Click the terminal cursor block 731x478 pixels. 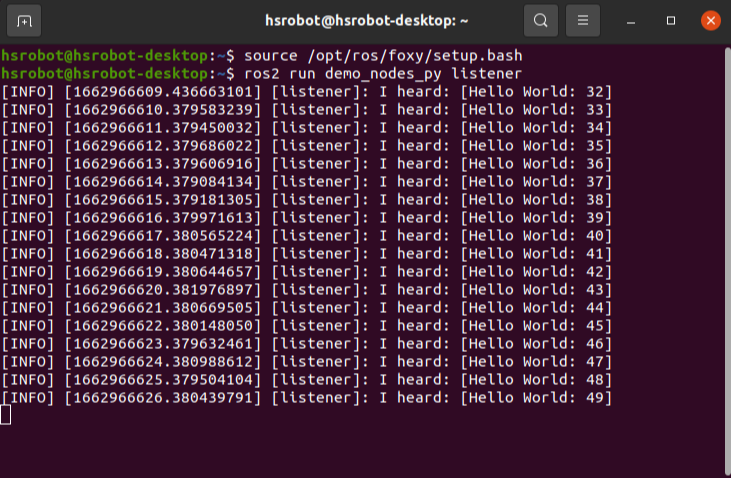5,415
